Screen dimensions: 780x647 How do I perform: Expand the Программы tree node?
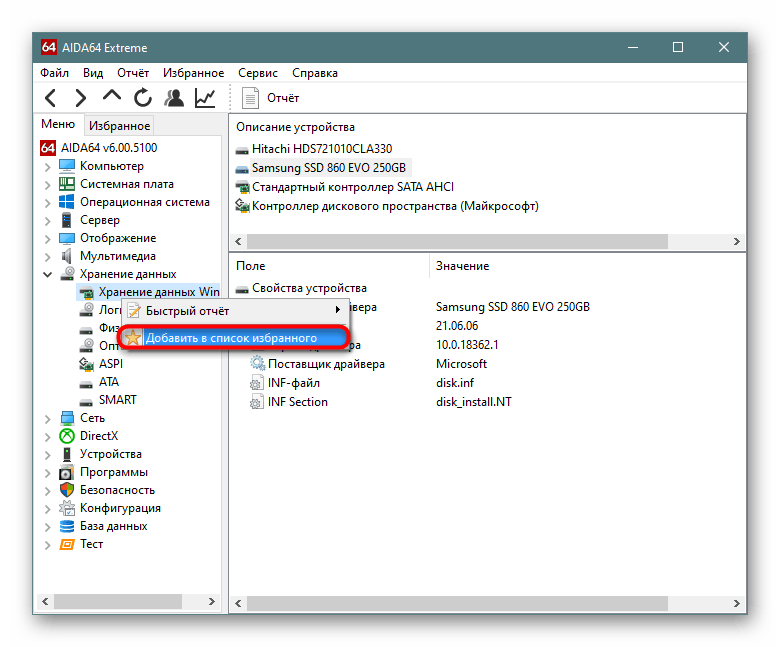tap(47, 472)
